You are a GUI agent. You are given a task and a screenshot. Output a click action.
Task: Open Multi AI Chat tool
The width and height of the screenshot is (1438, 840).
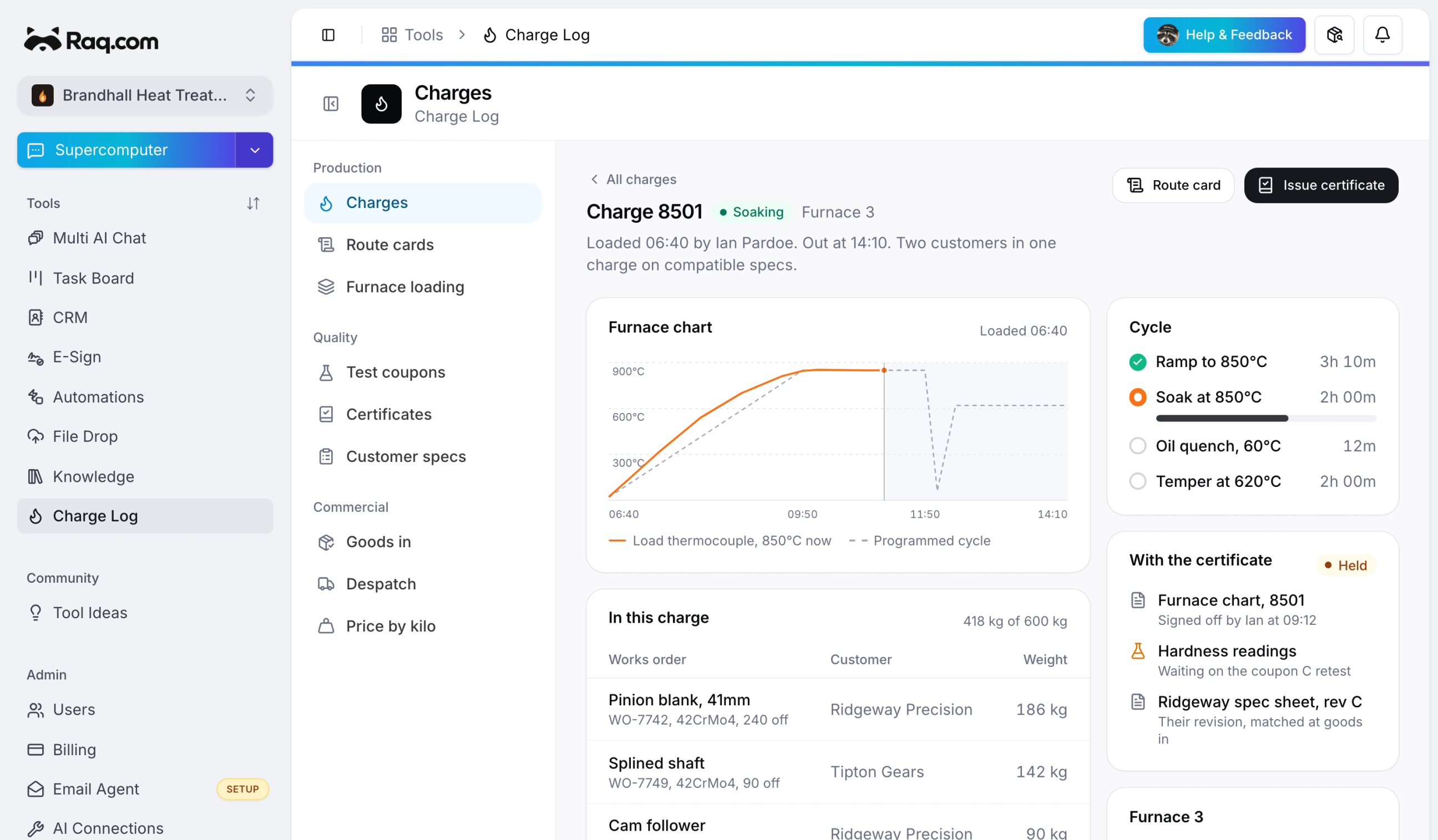coord(145,238)
